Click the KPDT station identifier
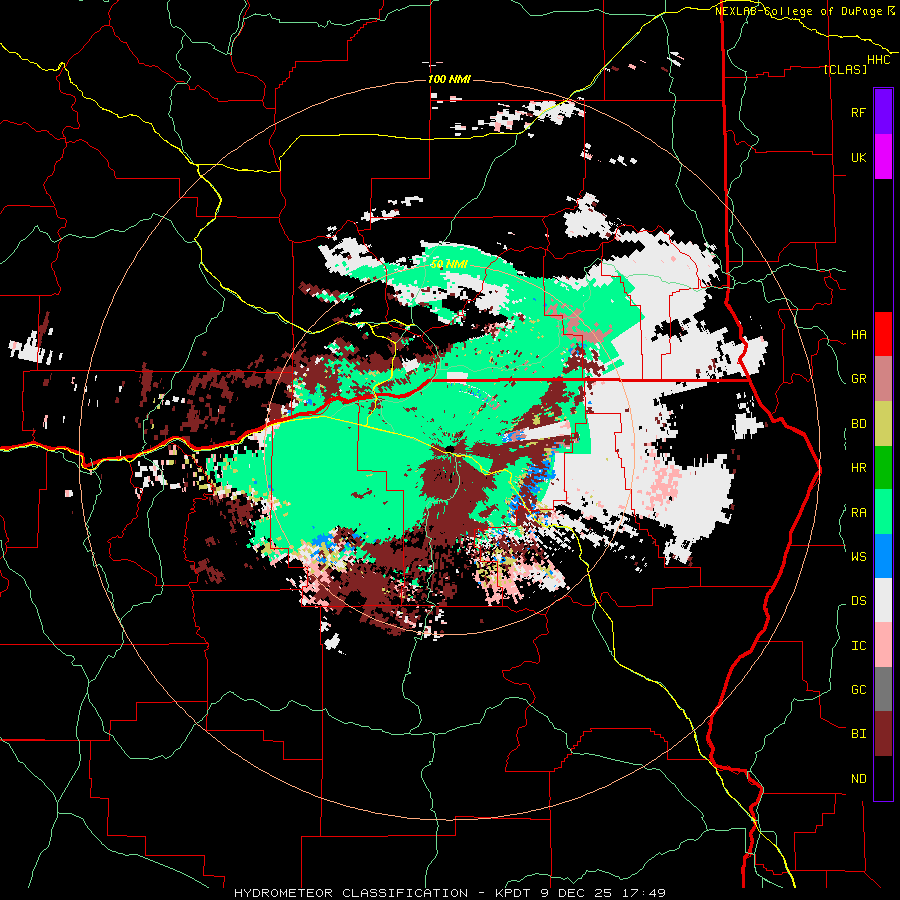 (x=514, y=893)
